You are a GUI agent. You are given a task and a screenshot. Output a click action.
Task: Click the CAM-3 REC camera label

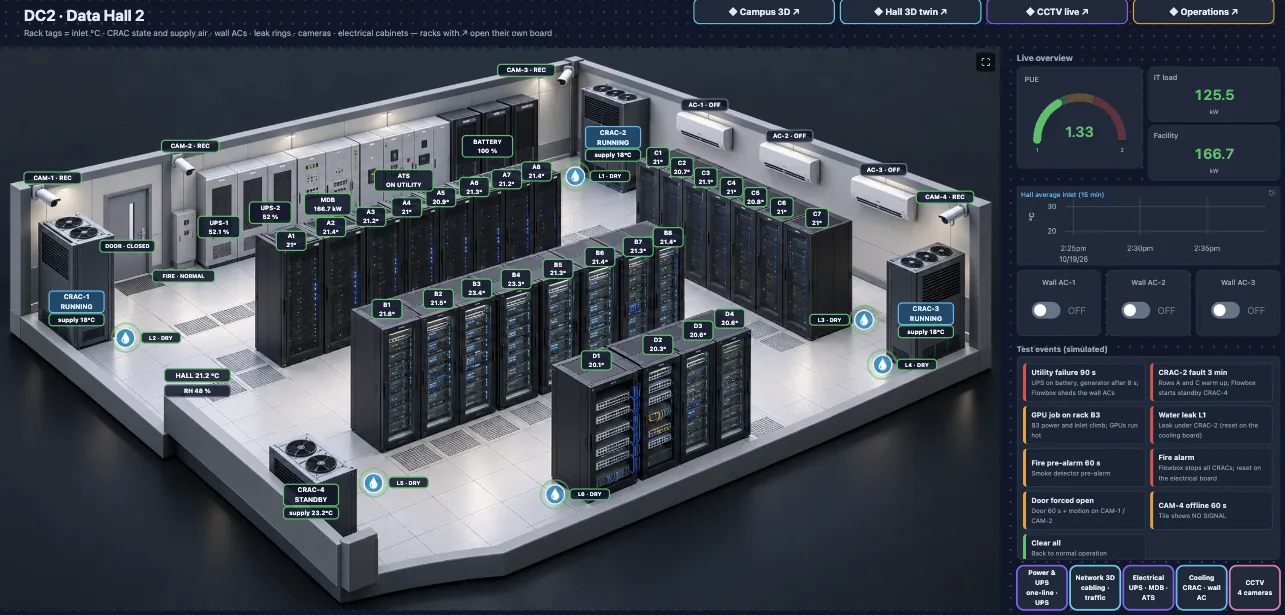tap(526, 70)
